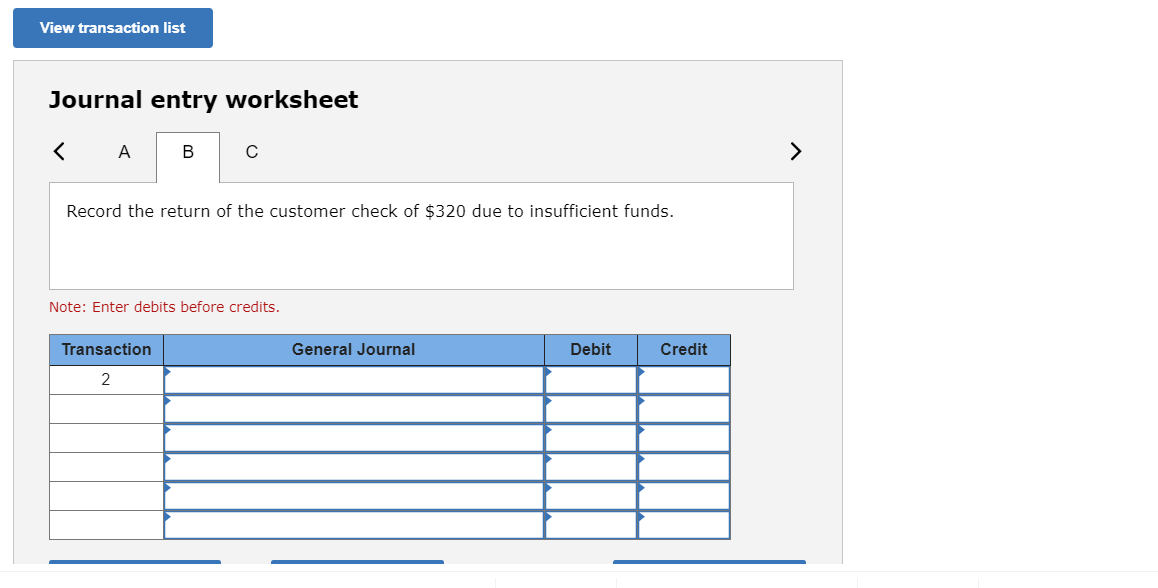Click the View transaction list button
Image resolution: width=1158 pixels, height=588 pixels.
click(112, 28)
